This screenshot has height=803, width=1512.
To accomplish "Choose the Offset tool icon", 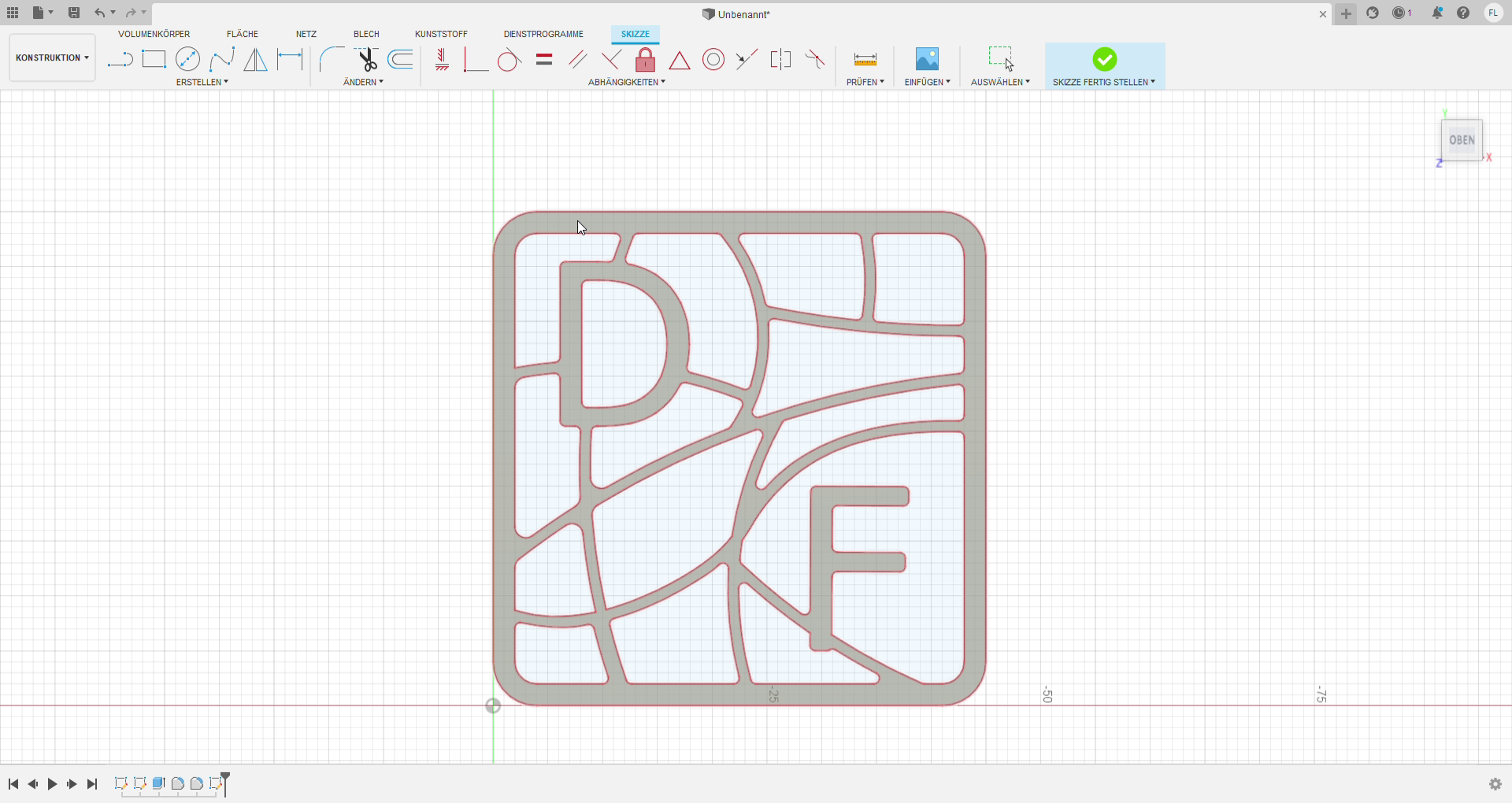I will [401, 60].
